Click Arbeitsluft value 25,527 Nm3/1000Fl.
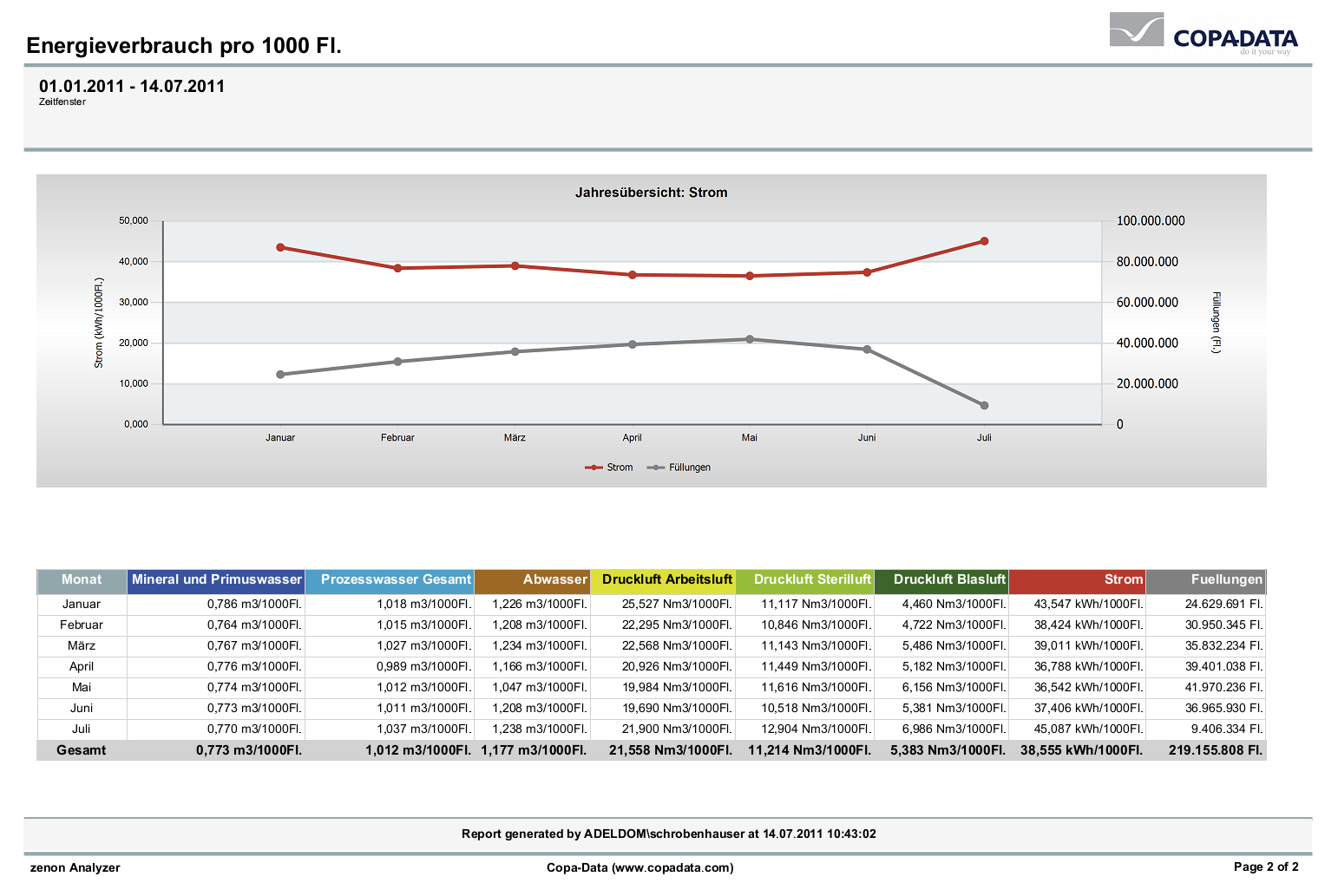 [677, 605]
